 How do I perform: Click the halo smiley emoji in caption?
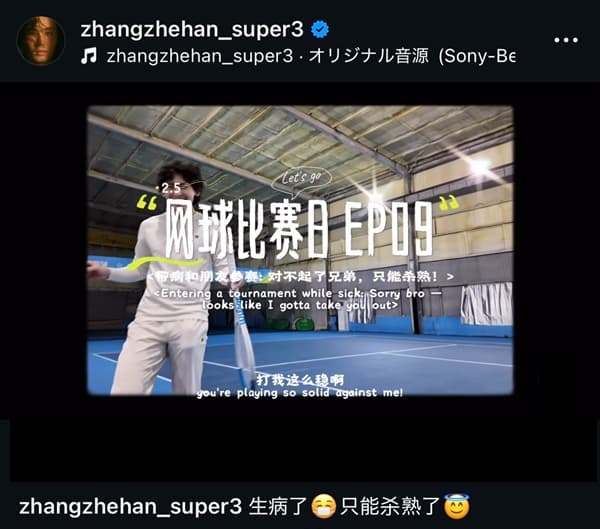(x=457, y=506)
